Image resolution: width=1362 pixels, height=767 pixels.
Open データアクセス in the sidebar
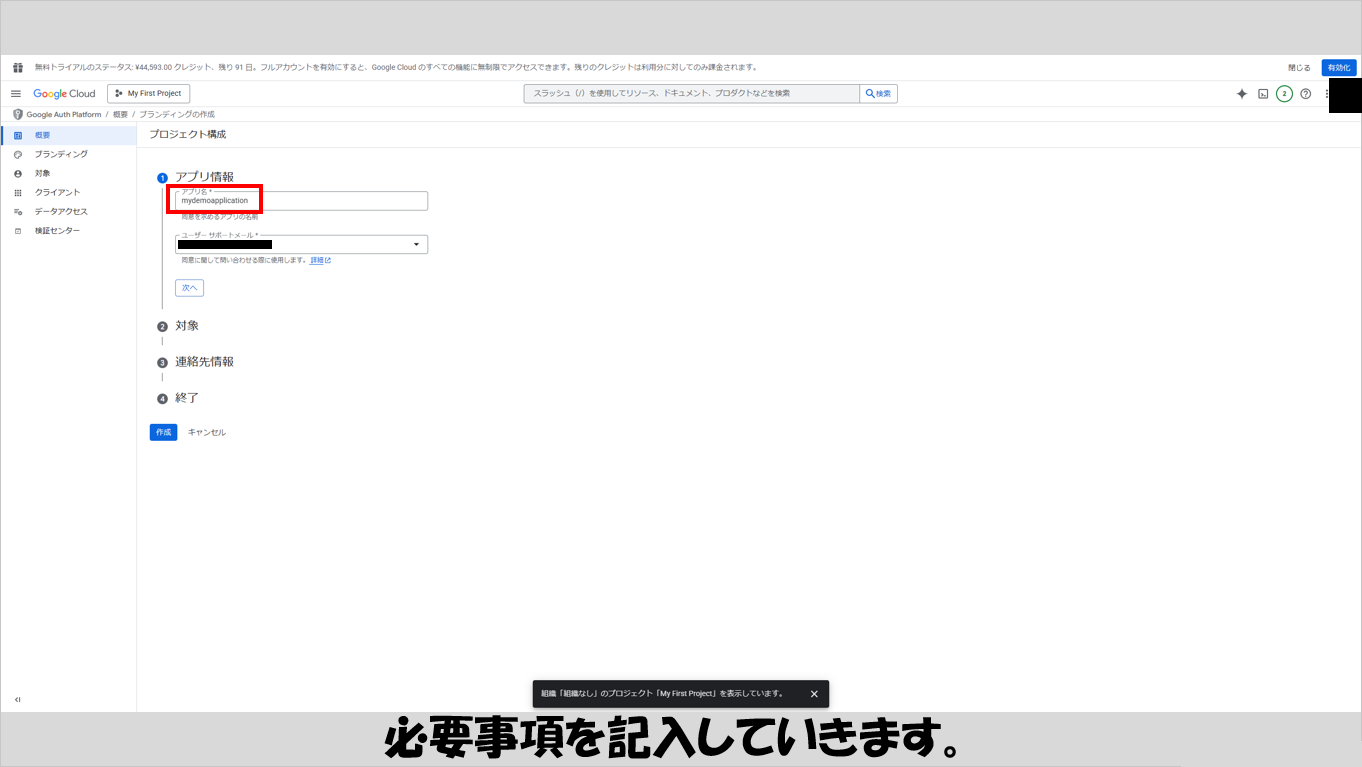pos(61,211)
